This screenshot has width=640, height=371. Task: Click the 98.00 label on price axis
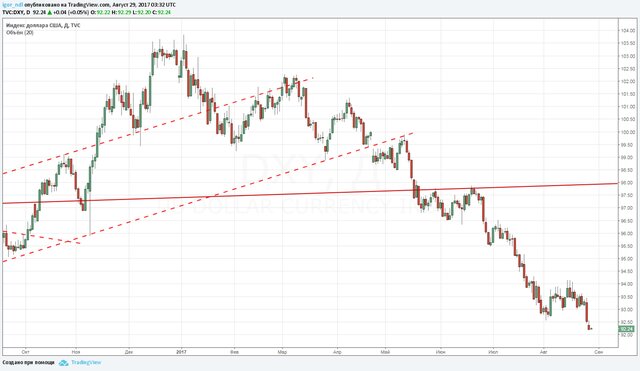[x=628, y=183]
